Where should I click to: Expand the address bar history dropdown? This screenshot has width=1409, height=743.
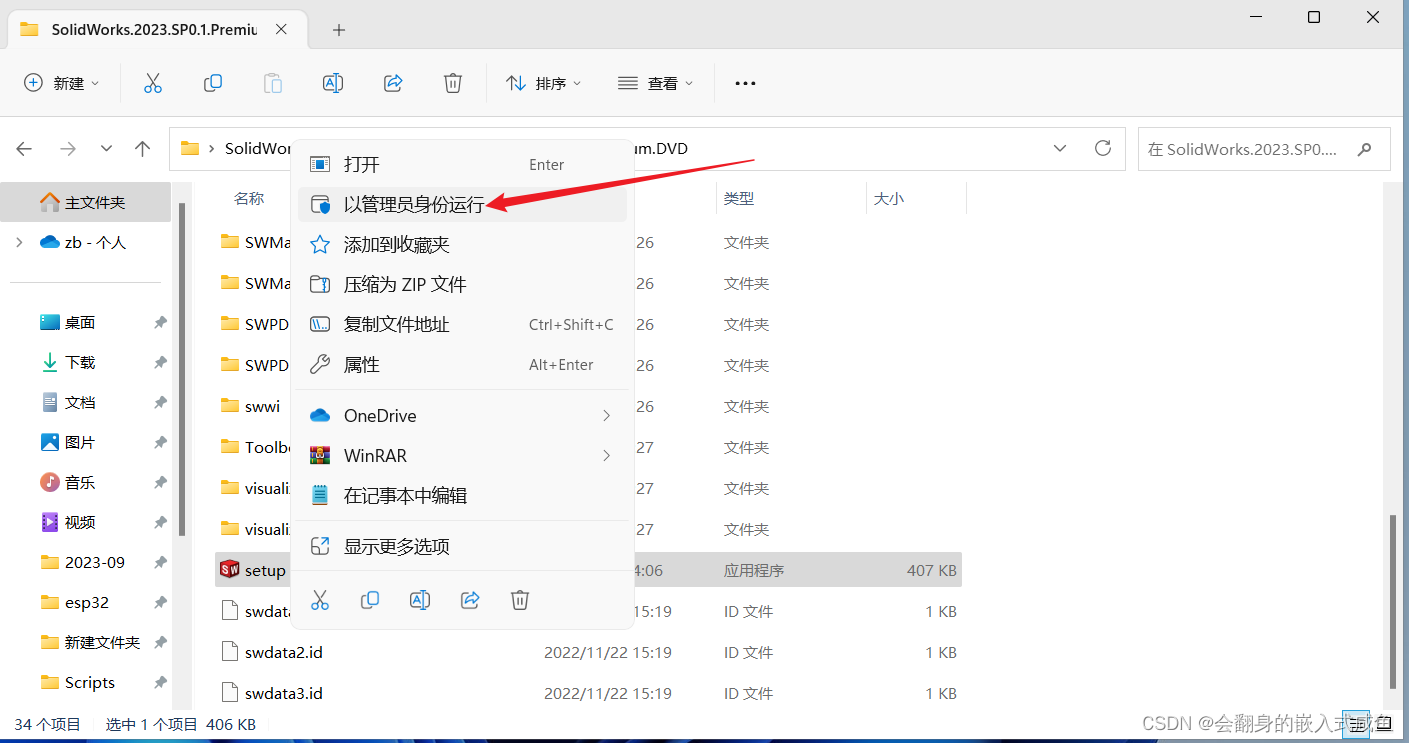point(1060,148)
